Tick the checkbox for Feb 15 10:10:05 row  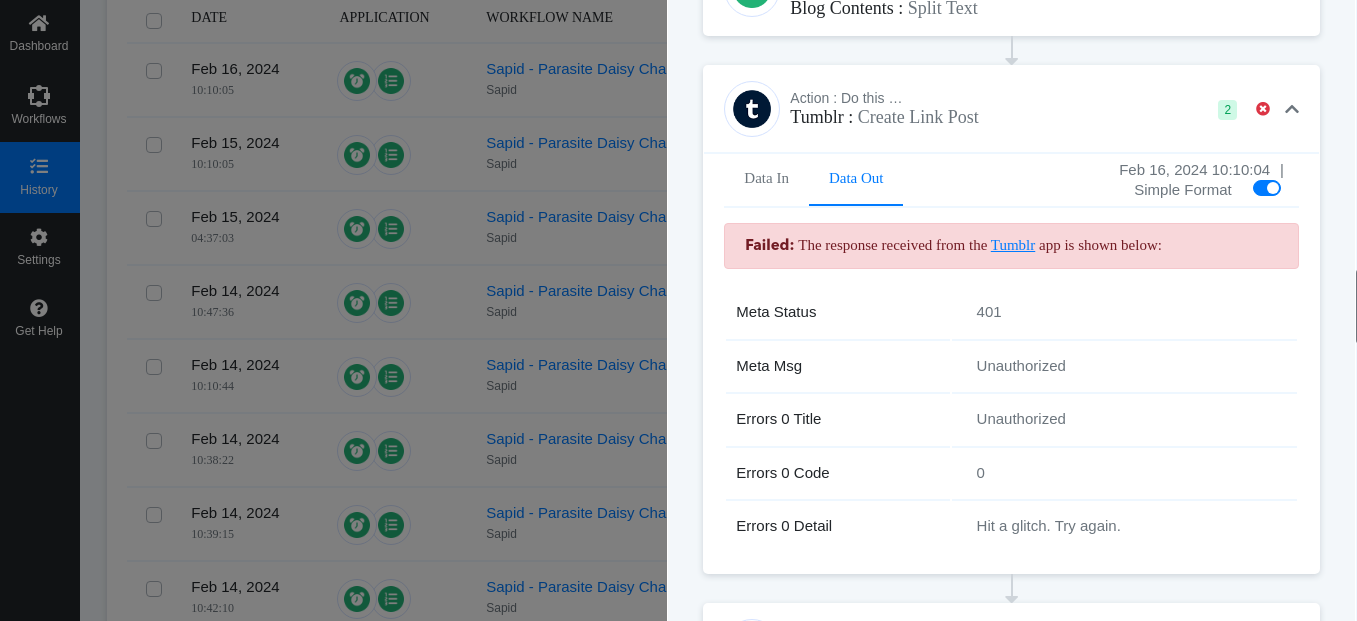pyautogui.click(x=154, y=145)
